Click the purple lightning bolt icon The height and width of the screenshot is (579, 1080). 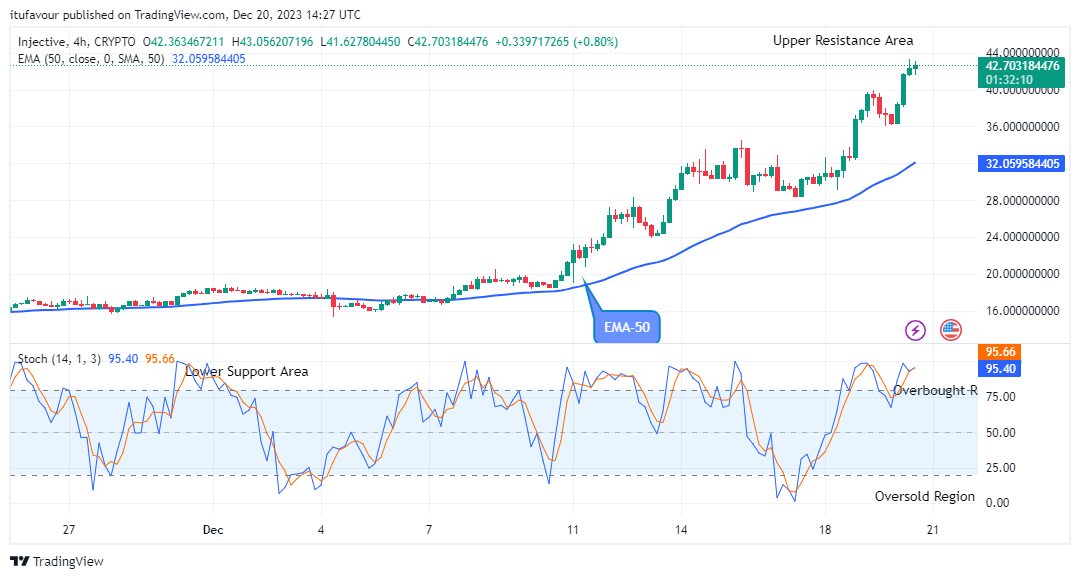[x=914, y=329]
